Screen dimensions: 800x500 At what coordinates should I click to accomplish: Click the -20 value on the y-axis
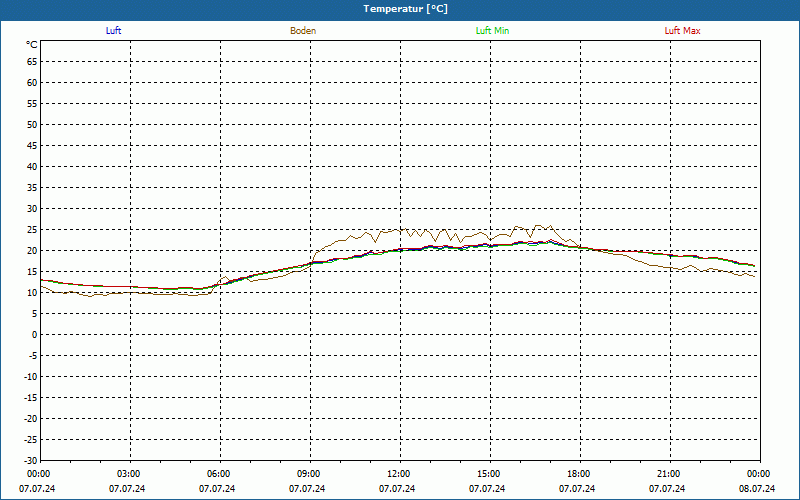[31, 418]
